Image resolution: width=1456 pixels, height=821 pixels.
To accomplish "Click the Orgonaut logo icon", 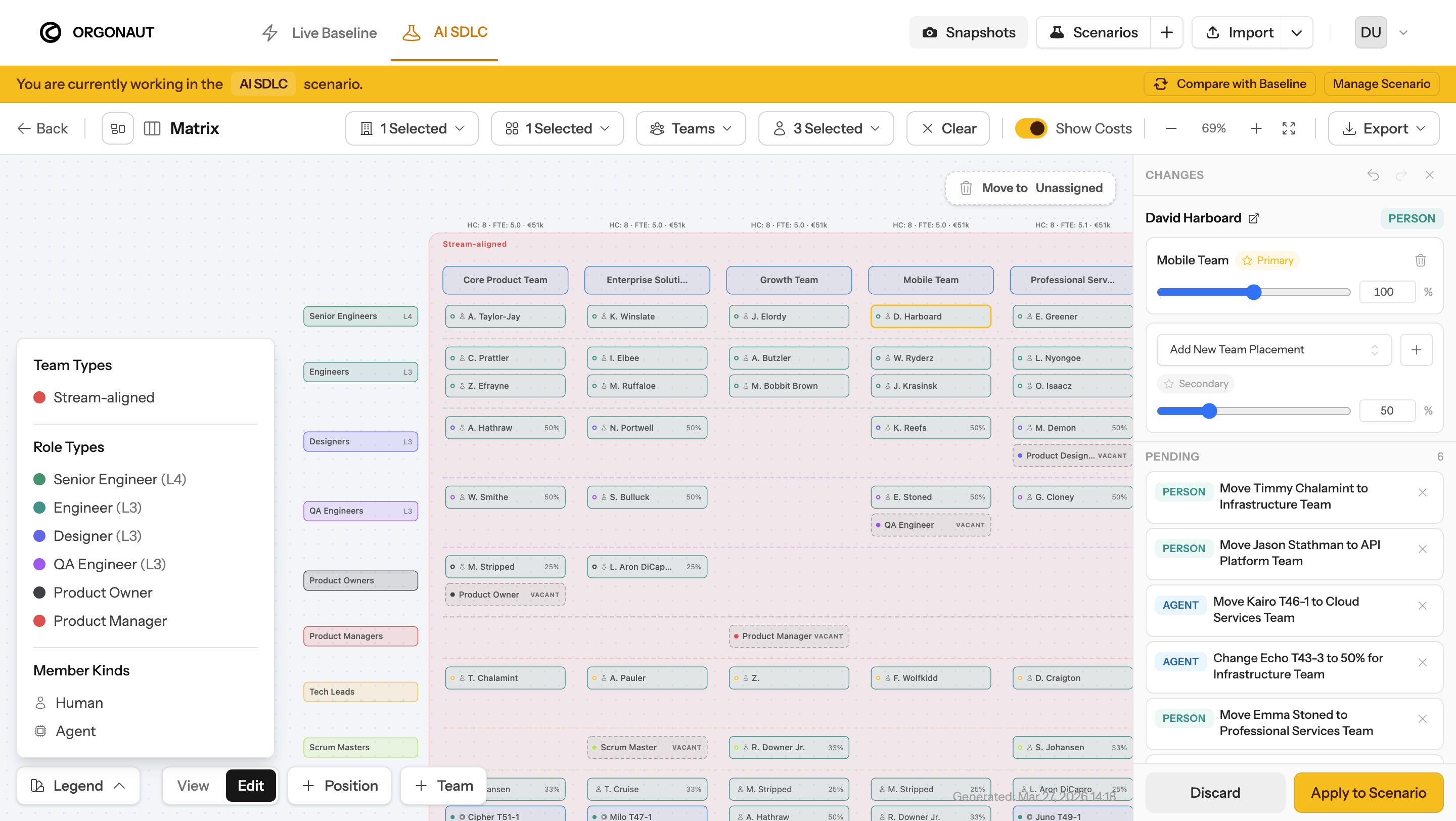I will point(51,32).
